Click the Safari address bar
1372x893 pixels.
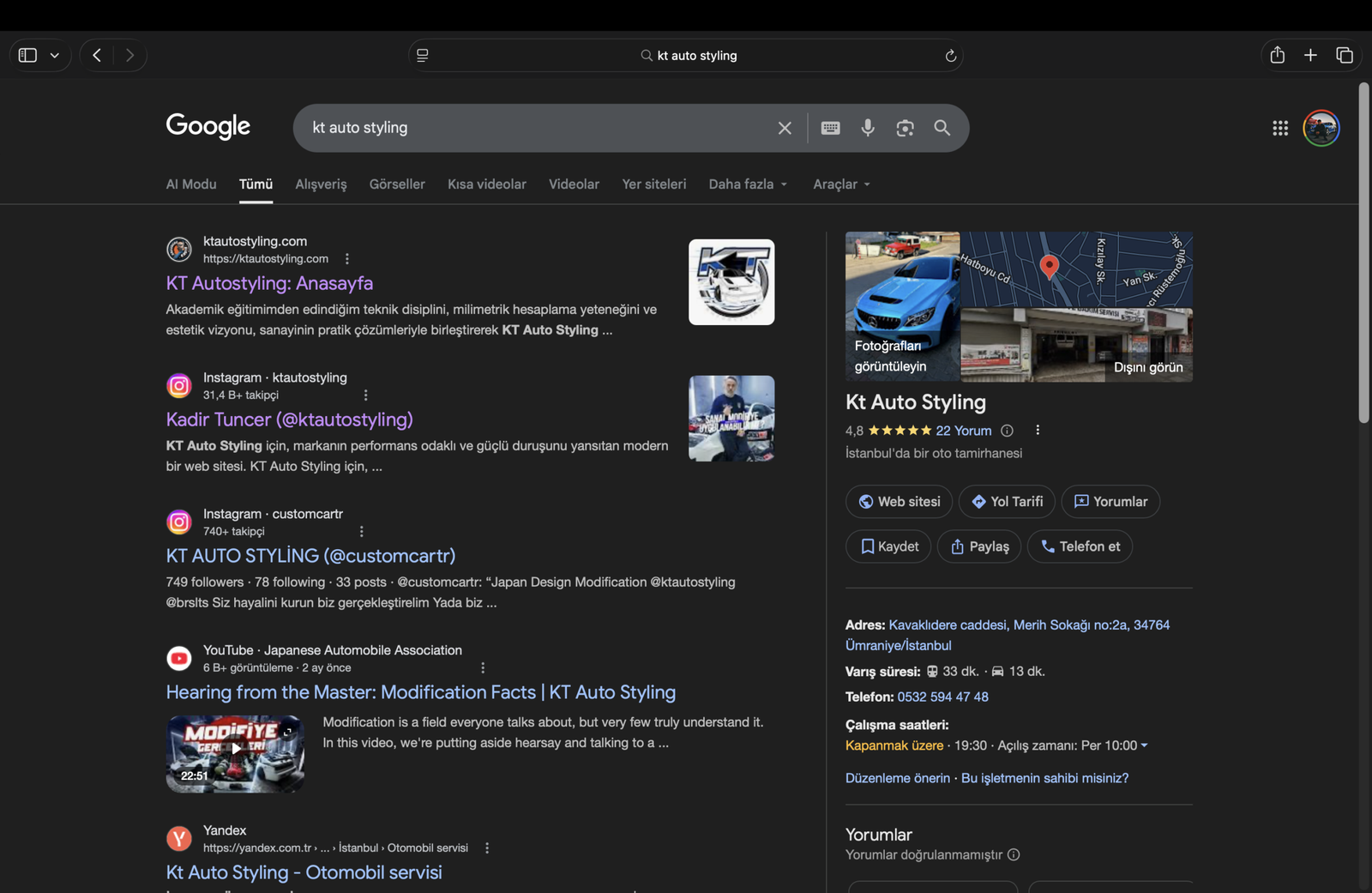686,55
